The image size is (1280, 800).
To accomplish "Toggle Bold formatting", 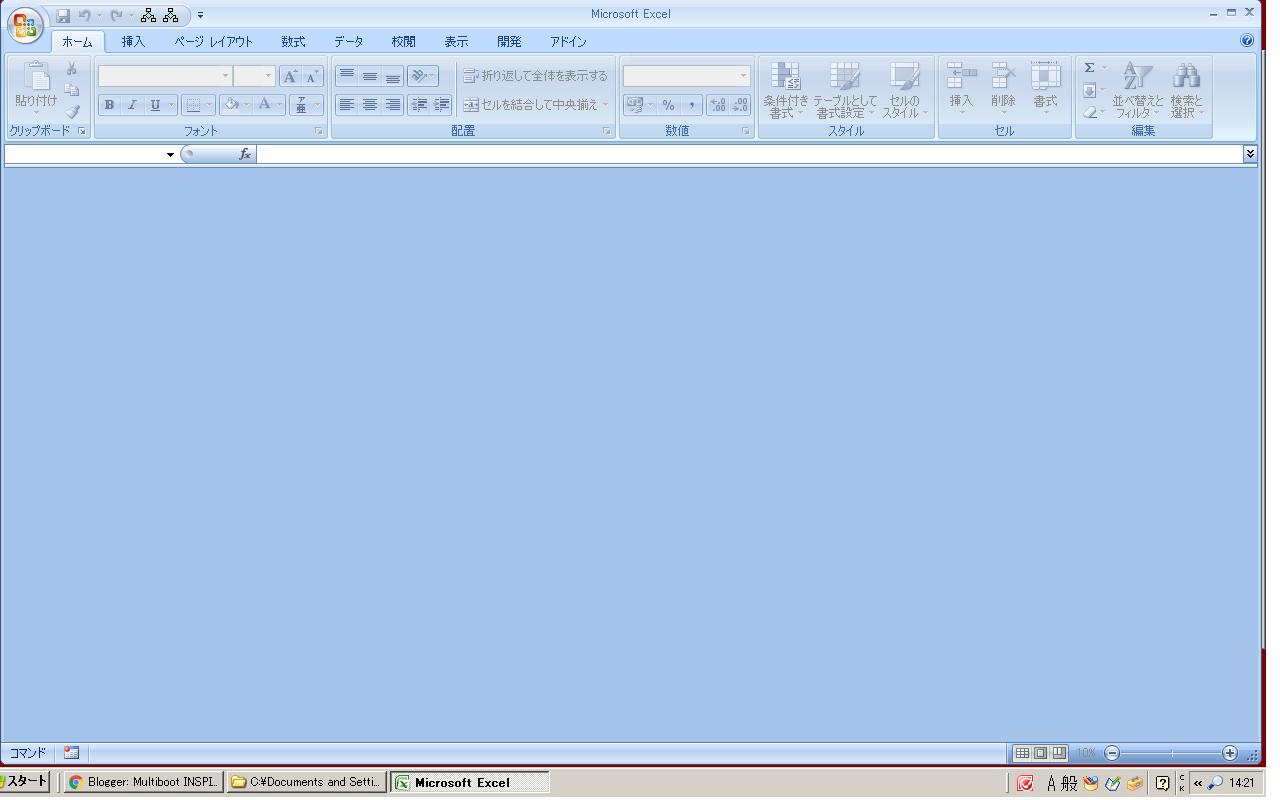I will point(109,105).
